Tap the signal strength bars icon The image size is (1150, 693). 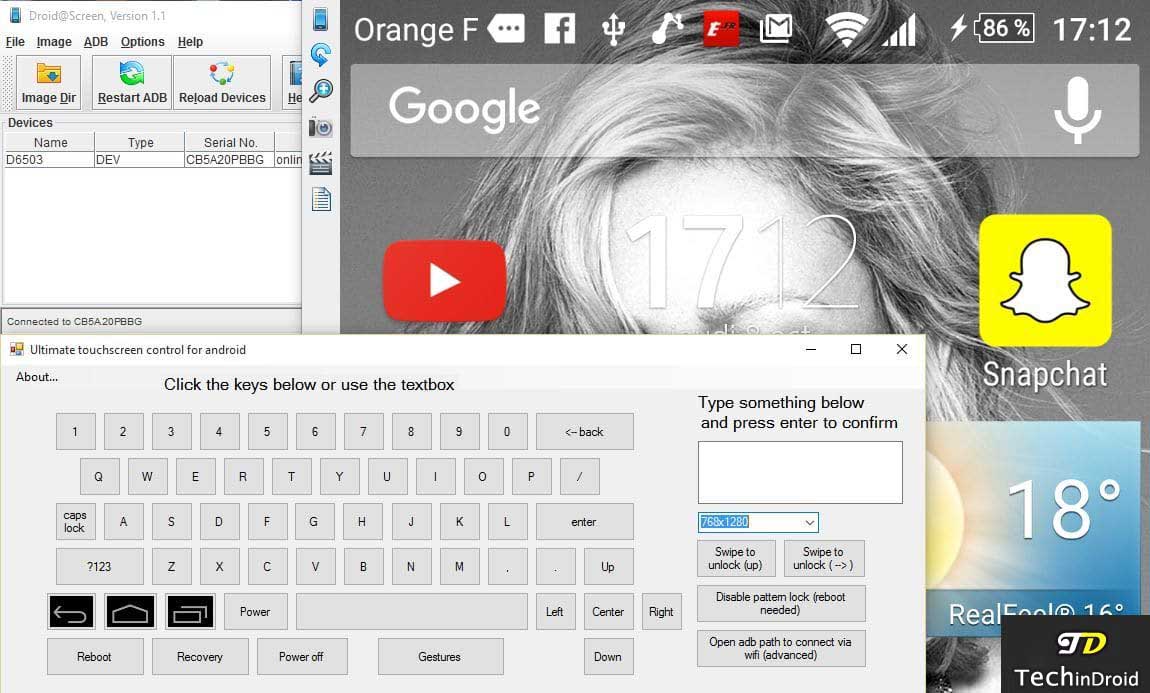click(899, 29)
